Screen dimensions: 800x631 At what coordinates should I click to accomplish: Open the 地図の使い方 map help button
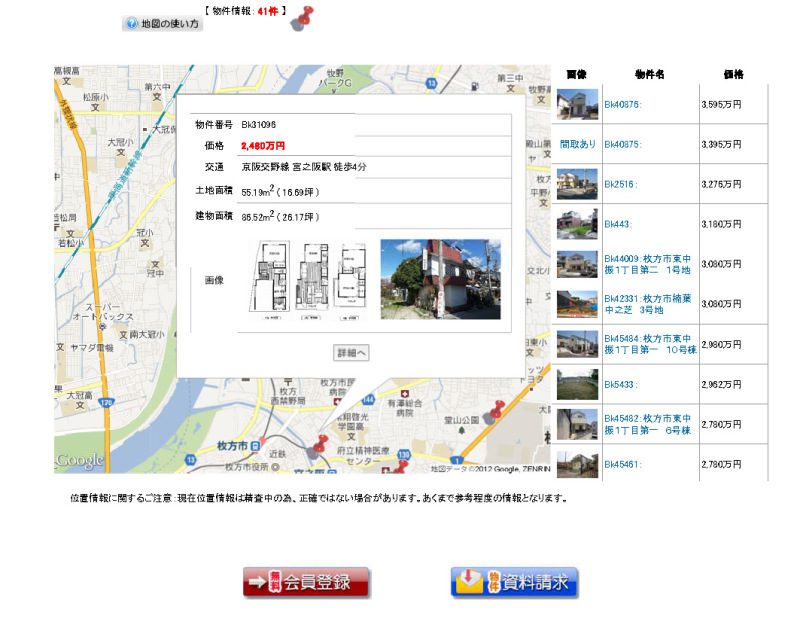[x=162, y=23]
